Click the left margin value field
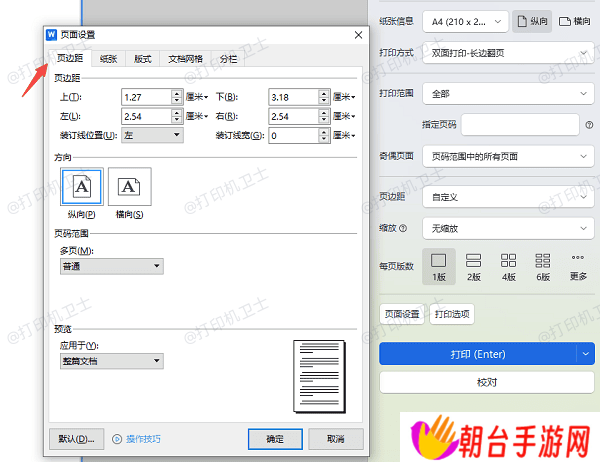Screen dimensions: 600x462 click(x=146, y=116)
